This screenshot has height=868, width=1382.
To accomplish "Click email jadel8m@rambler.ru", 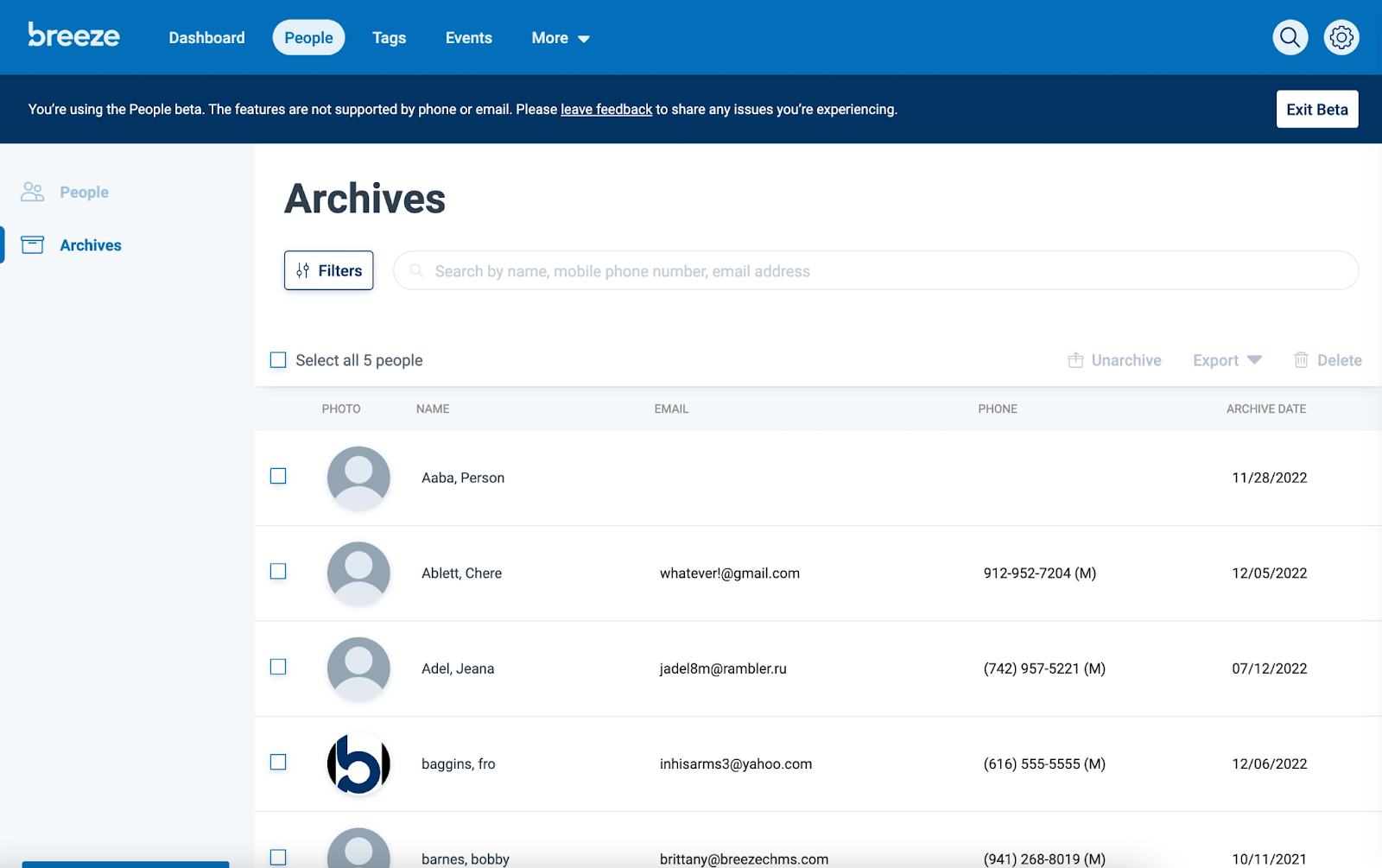I will coord(723,668).
